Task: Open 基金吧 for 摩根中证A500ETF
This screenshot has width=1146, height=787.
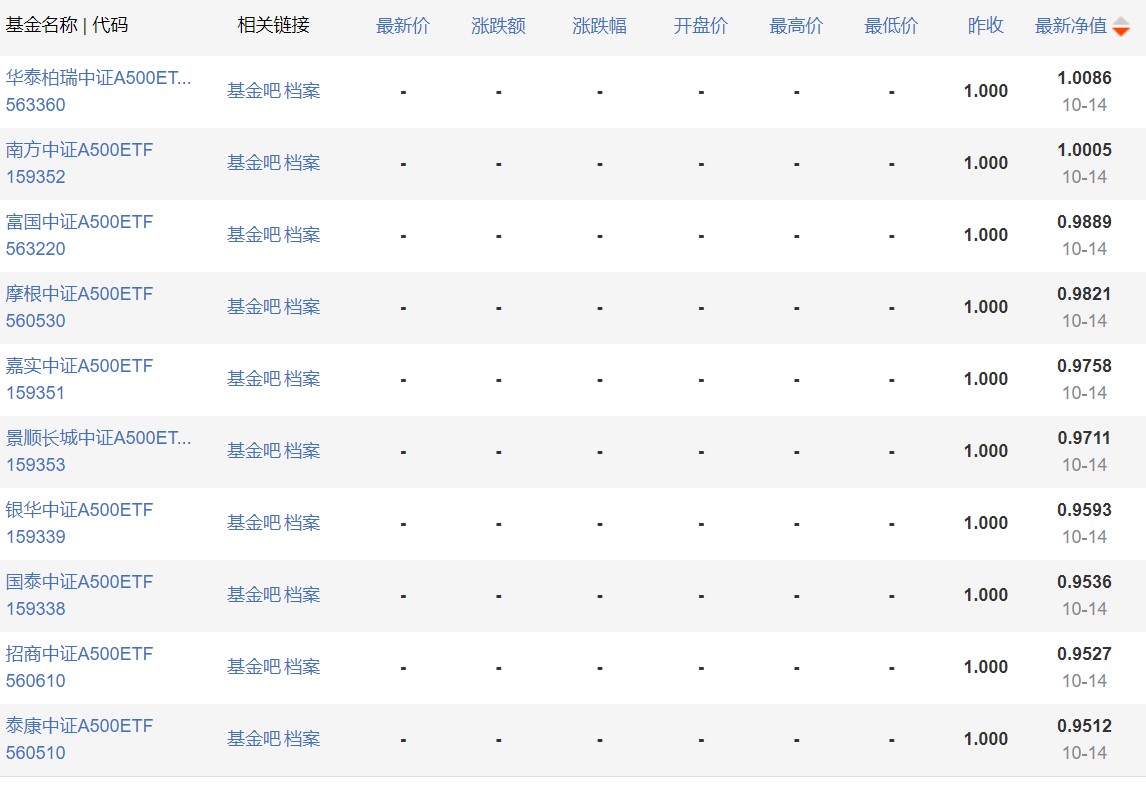Action: [x=254, y=306]
